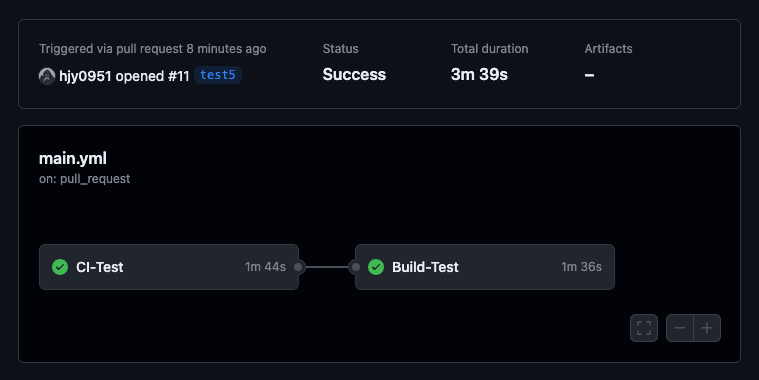
Task: Click CI-Test output connector dot
Action: point(298,267)
